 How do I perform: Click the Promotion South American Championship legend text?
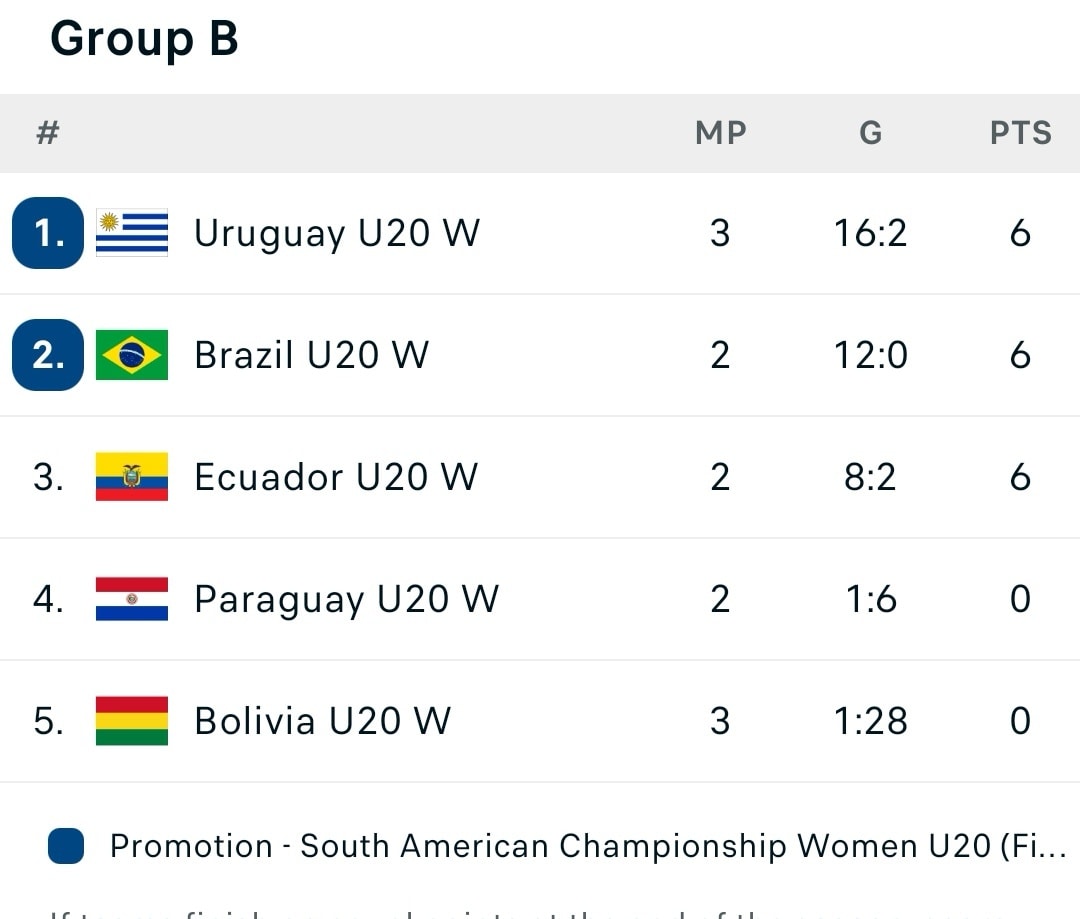click(x=587, y=846)
